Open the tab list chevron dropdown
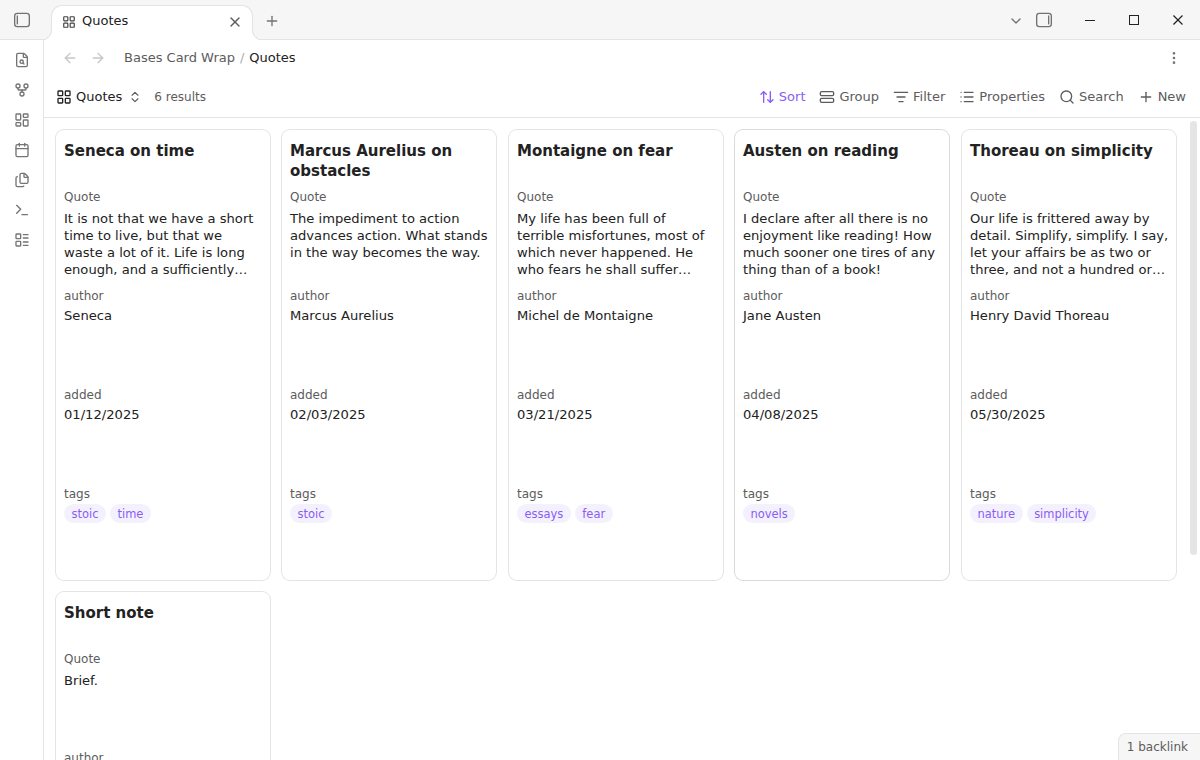Screen dimensions: 1200x760 point(1016,20)
